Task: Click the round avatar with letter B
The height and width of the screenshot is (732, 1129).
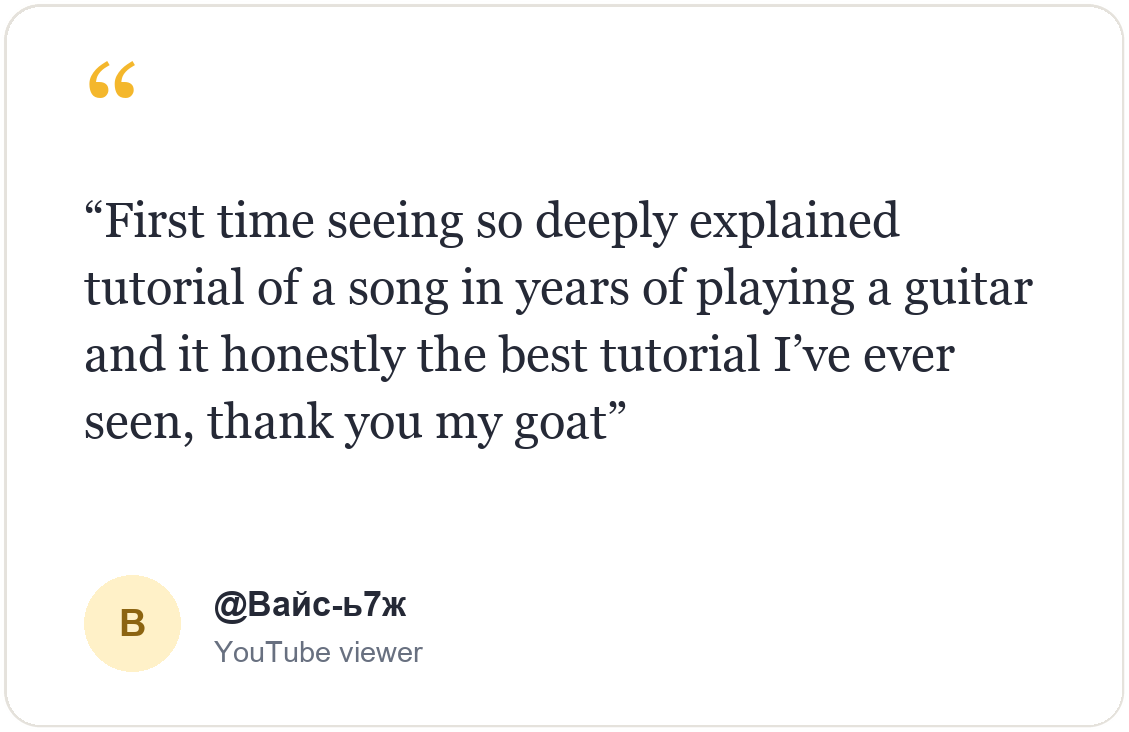Action: pyautogui.click(x=132, y=623)
